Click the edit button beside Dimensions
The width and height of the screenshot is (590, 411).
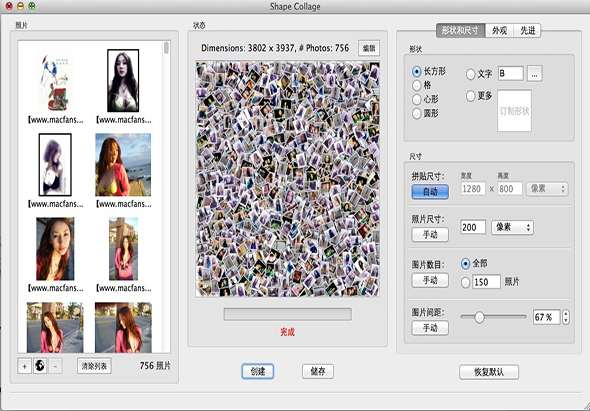click(369, 48)
